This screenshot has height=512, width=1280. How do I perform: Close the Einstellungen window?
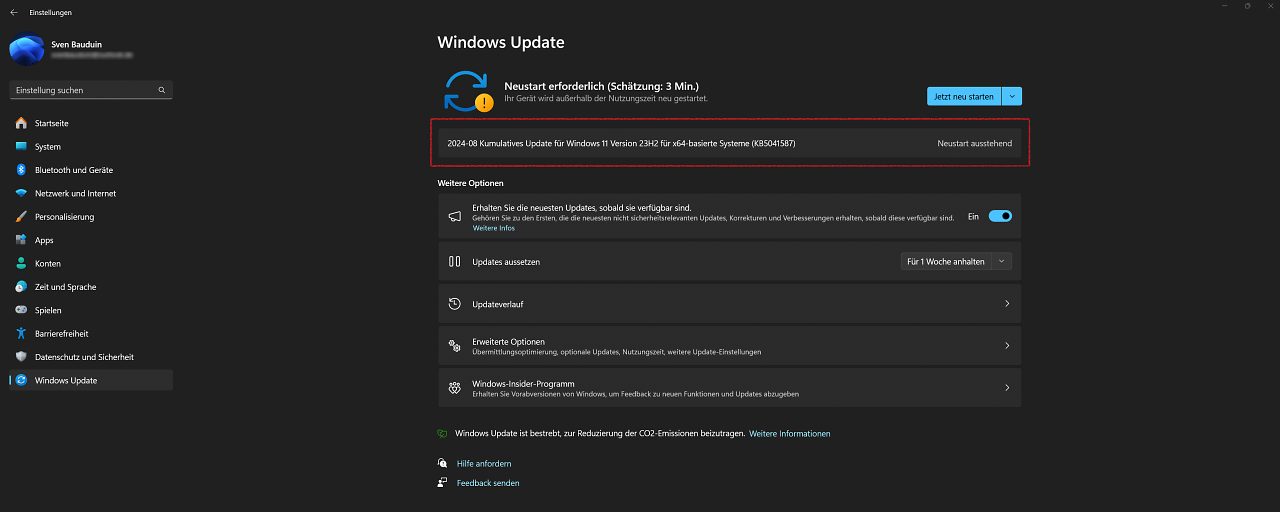click(1269, 6)
